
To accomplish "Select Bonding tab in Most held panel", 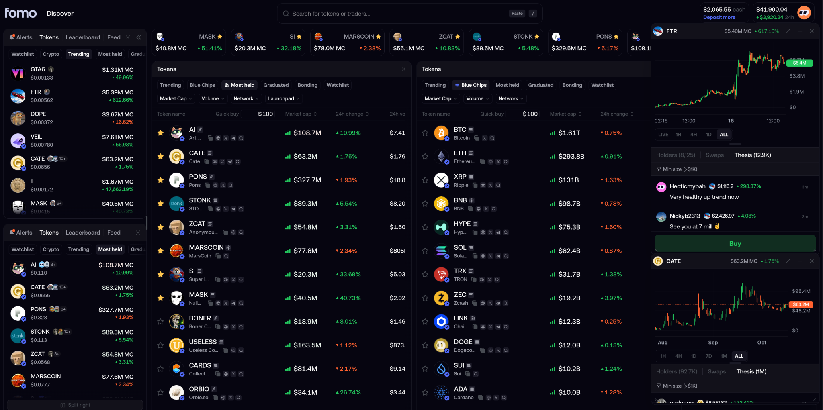I will (307, 85).
